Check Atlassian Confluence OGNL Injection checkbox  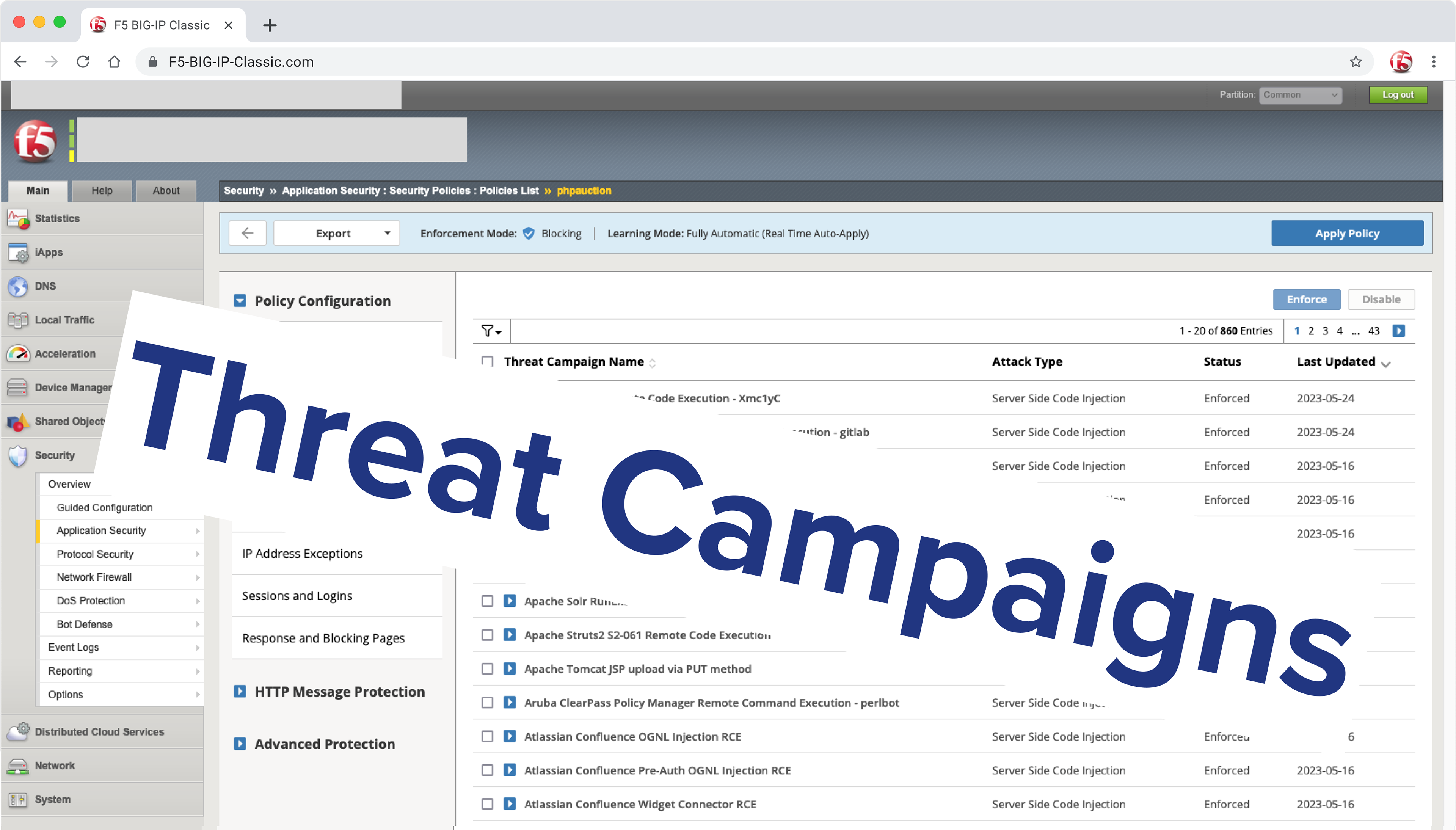tap(487, 736)
